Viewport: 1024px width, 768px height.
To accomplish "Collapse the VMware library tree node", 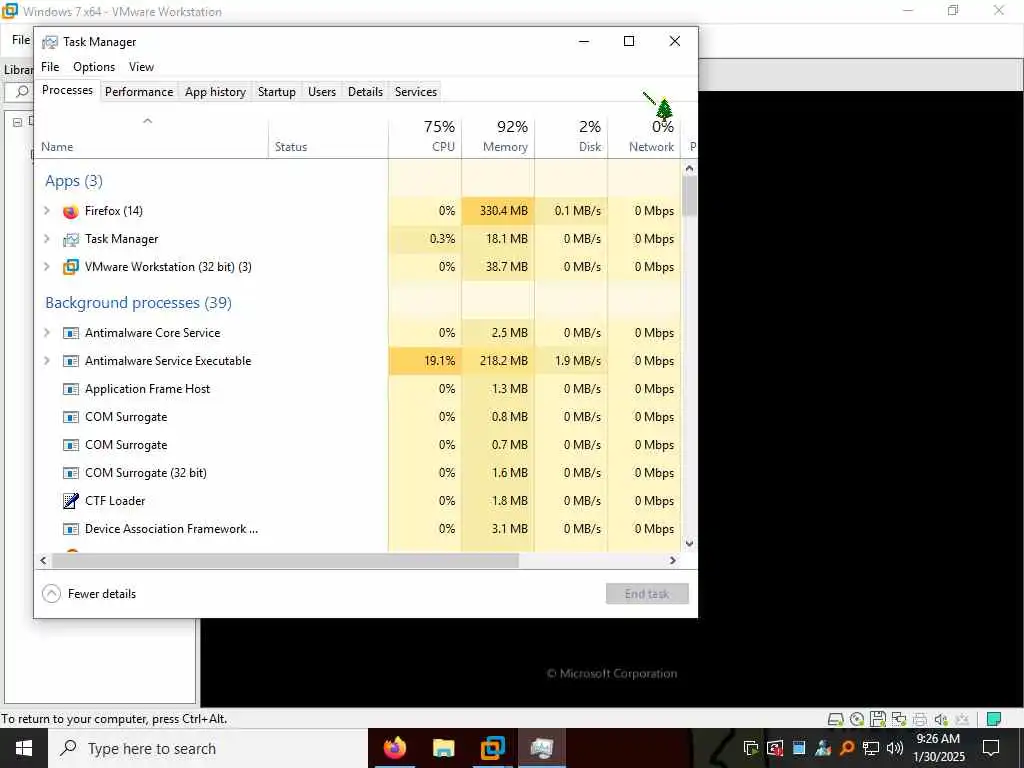I will tap(17, 122).
